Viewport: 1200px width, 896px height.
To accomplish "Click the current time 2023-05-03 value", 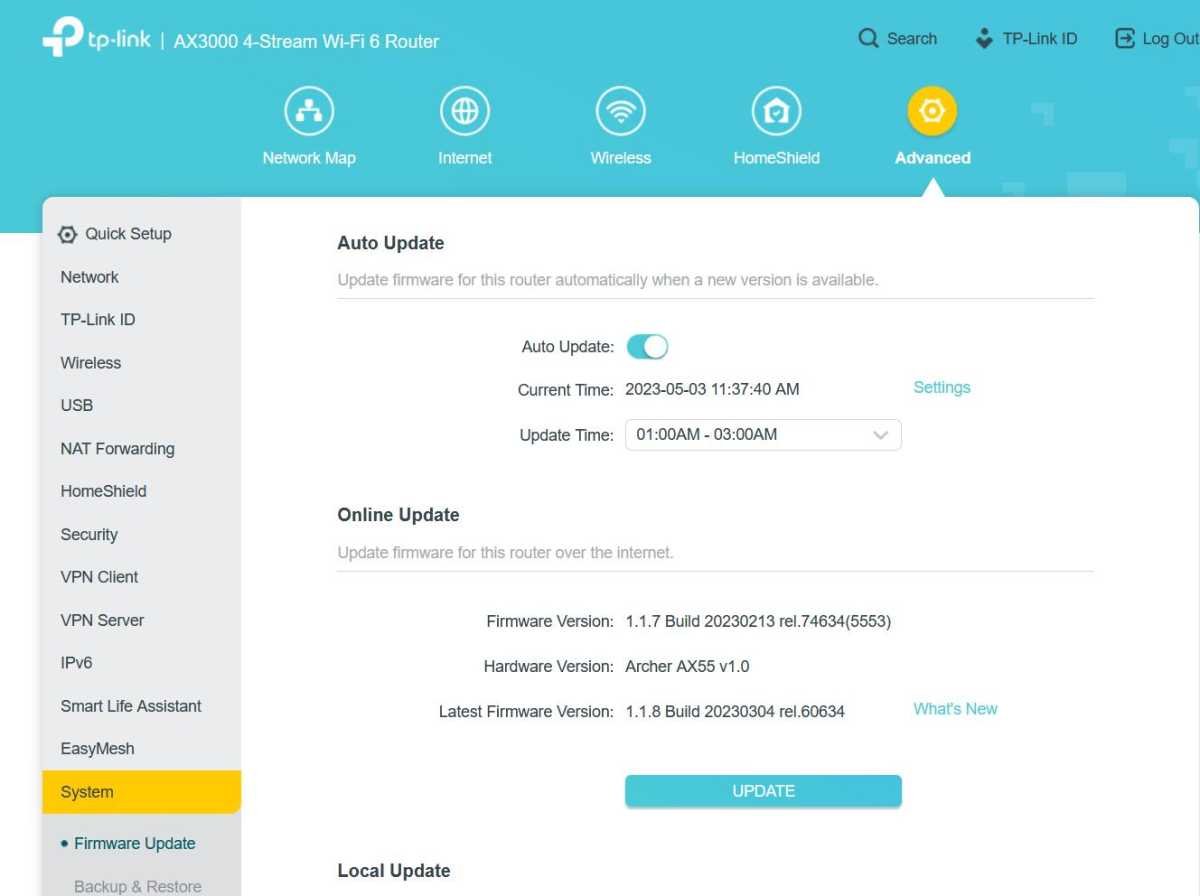I will click(x=712, y=390).
